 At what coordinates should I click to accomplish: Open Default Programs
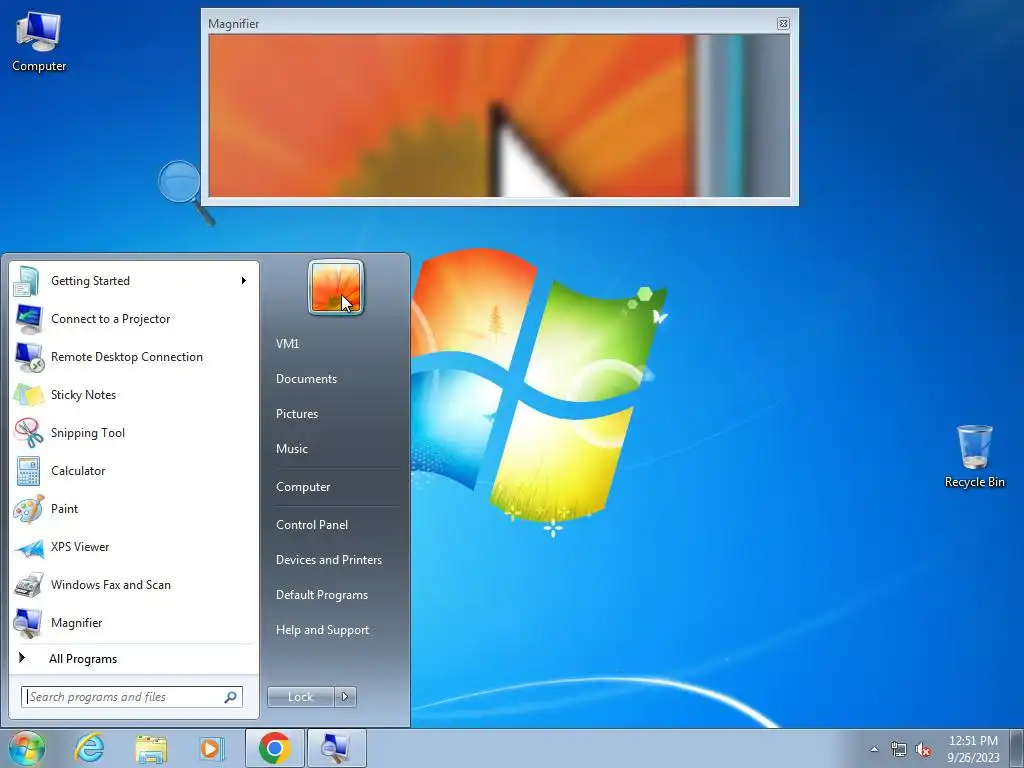coord(321,595)
